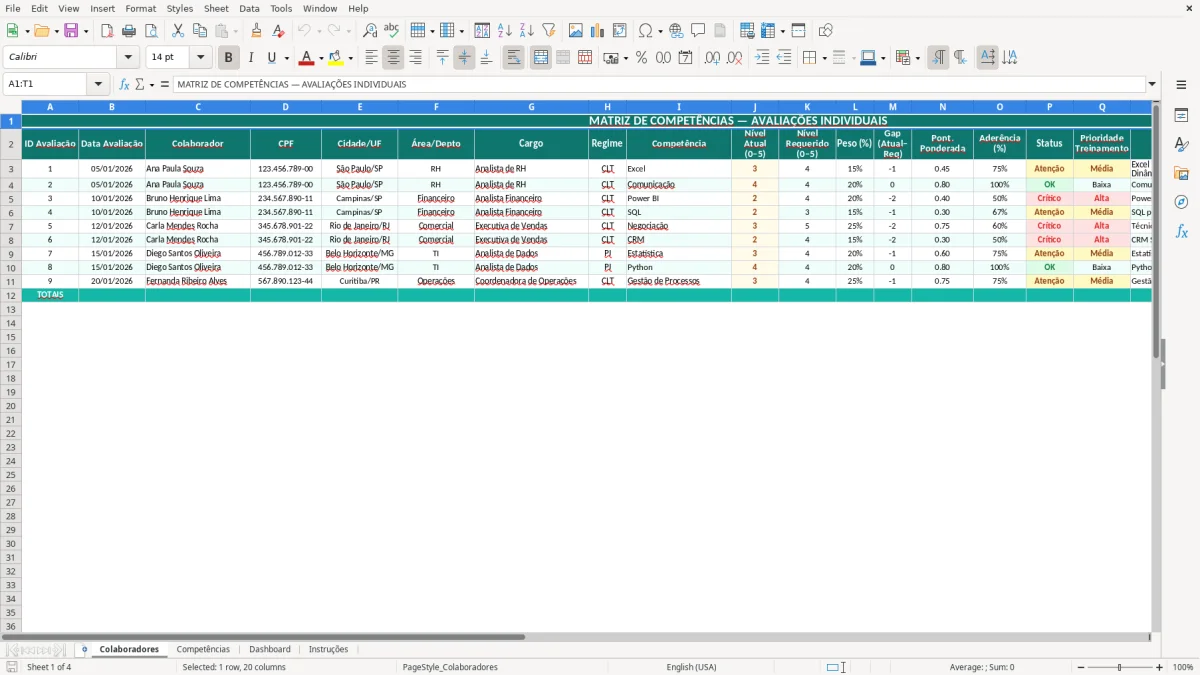
Task: Export the spreadsheet directly as PDF
Action: tap(108, 30)
